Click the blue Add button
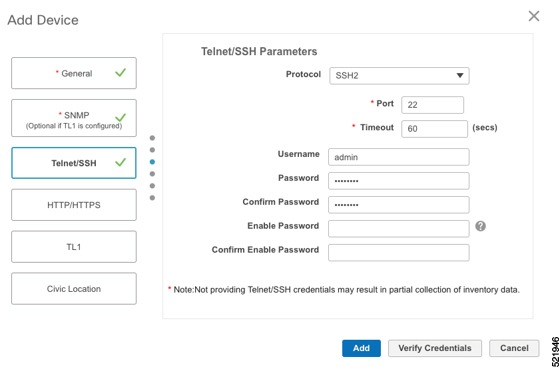 [x=361, y=348]
